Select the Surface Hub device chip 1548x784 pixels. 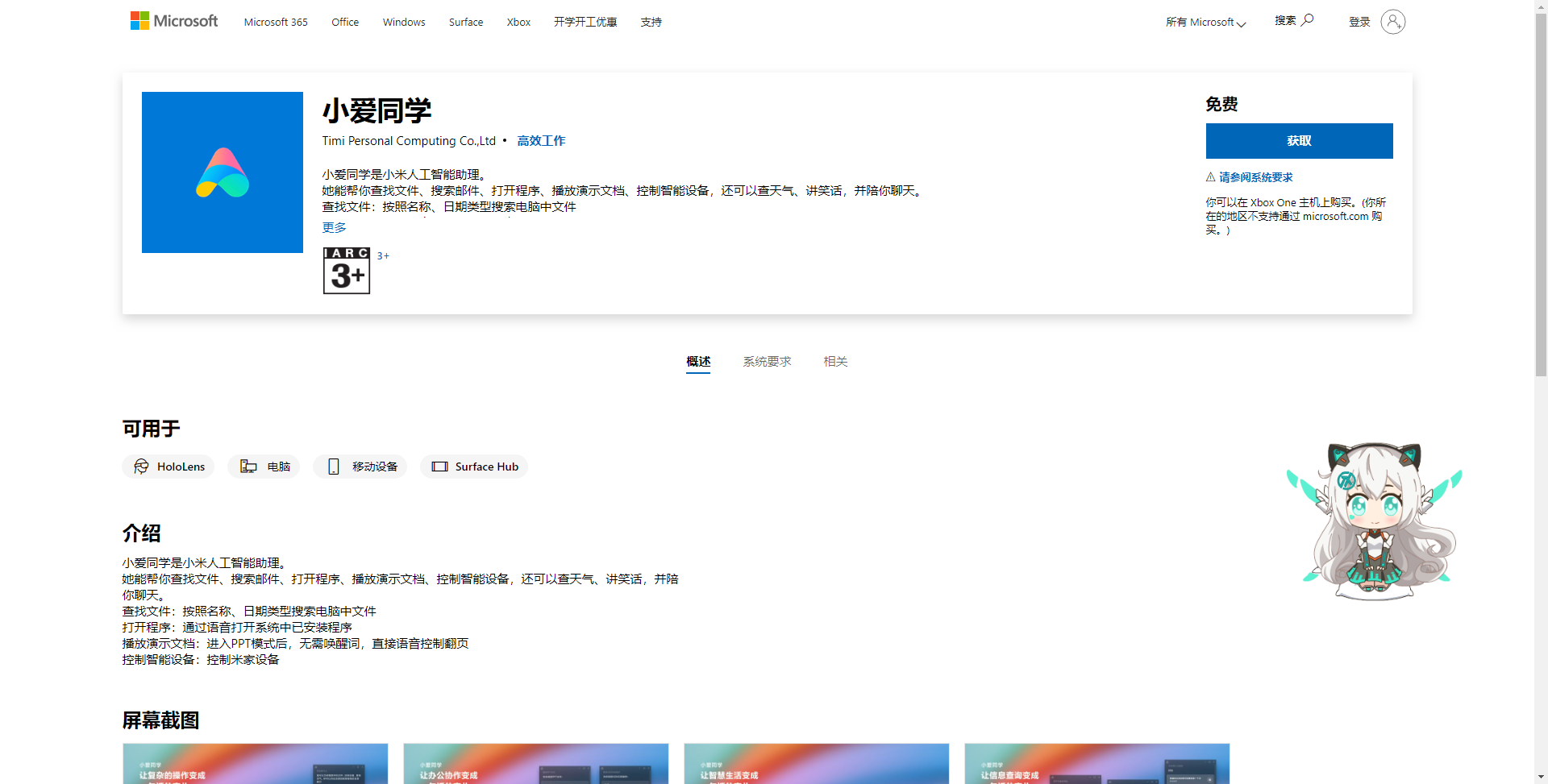click(474, 467)
